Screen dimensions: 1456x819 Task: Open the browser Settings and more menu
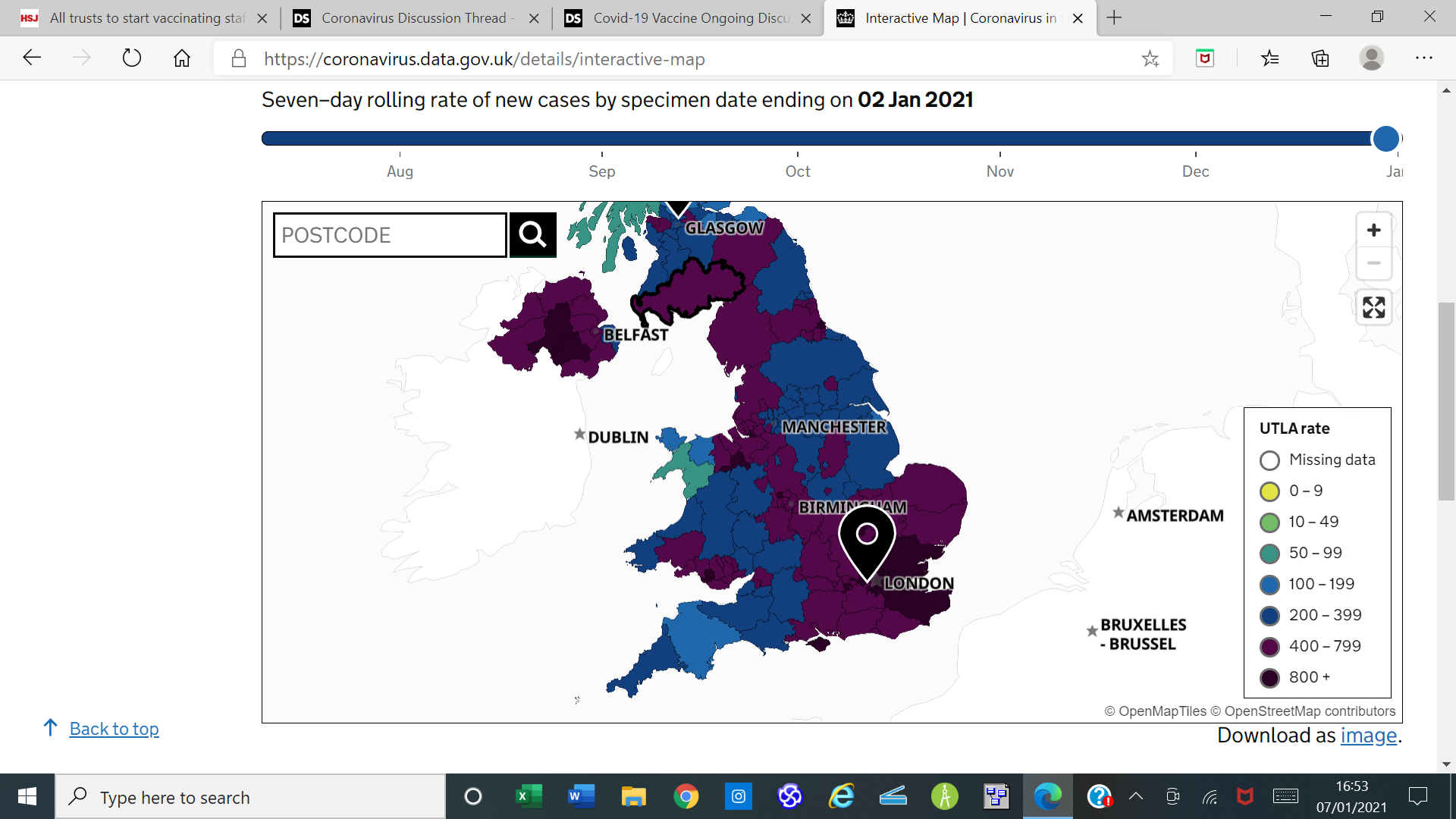(1423, 58)
